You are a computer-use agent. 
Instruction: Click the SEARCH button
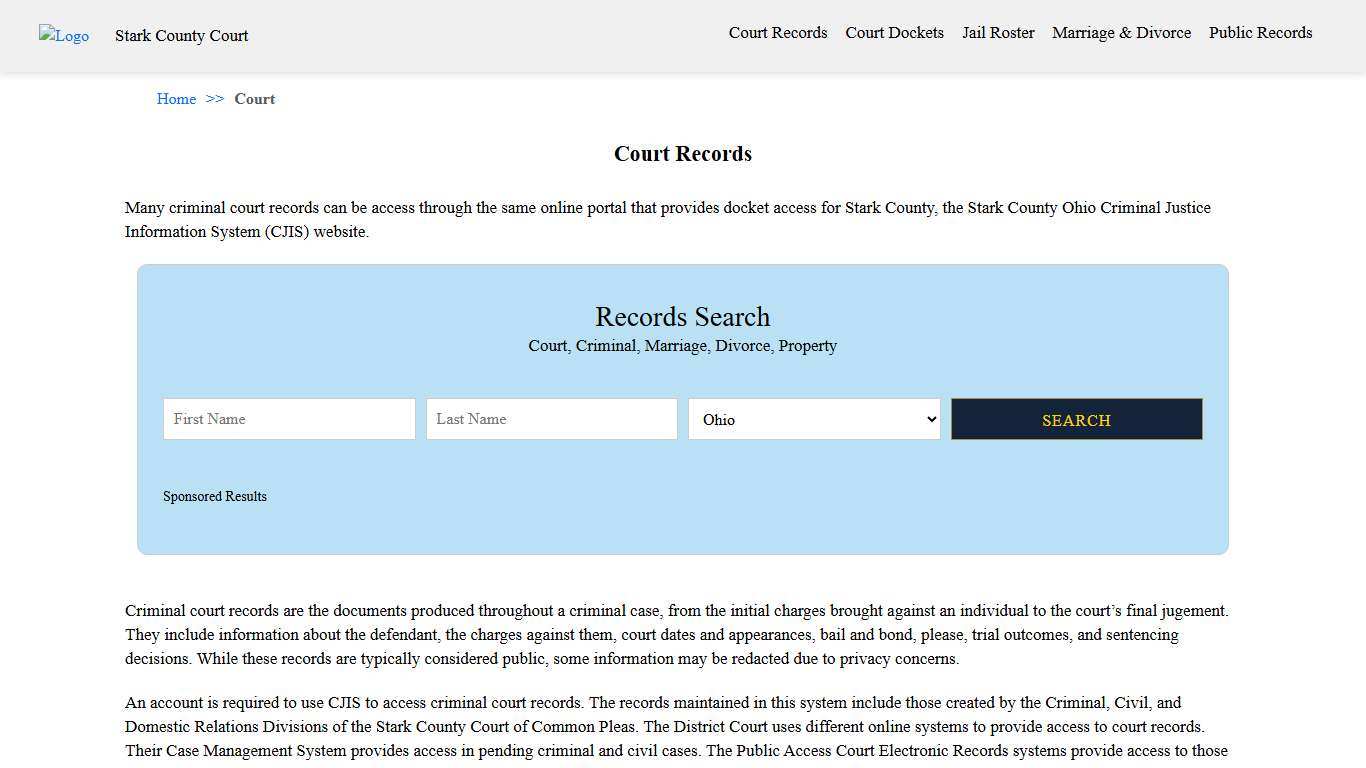(1076, 419)
